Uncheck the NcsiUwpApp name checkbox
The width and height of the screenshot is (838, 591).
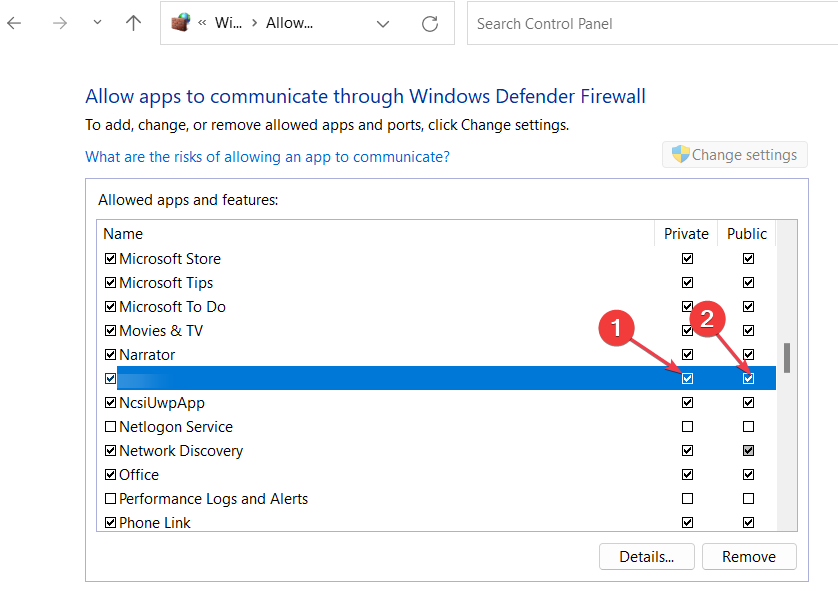[x=110, y=403]
